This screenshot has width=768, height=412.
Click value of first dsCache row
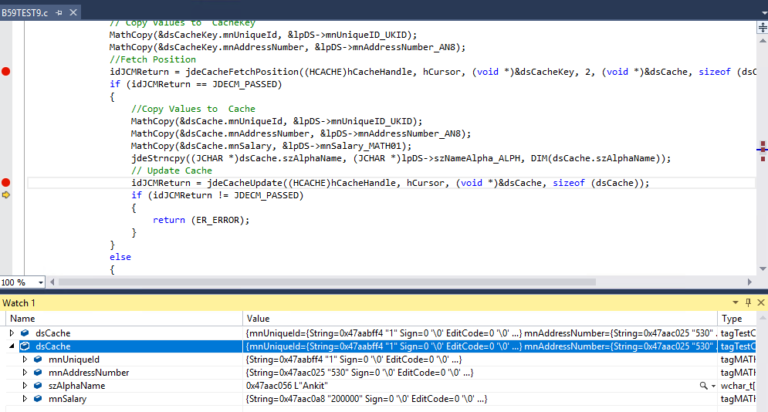point(480,333)
